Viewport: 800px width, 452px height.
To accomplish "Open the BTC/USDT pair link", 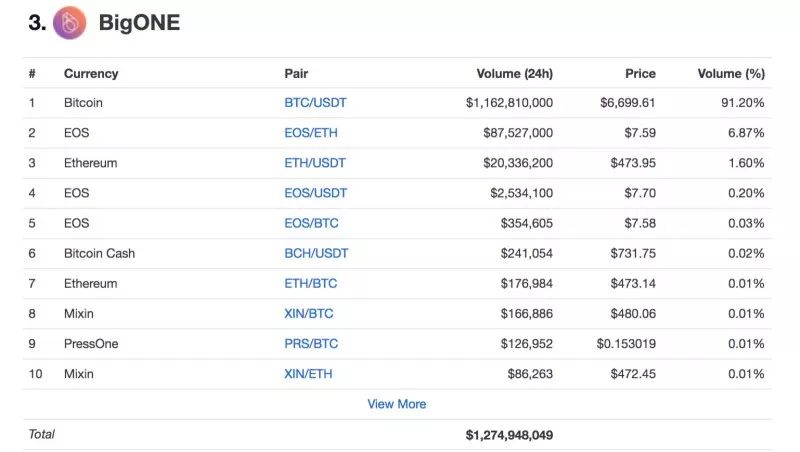I will tap(315, 103).
